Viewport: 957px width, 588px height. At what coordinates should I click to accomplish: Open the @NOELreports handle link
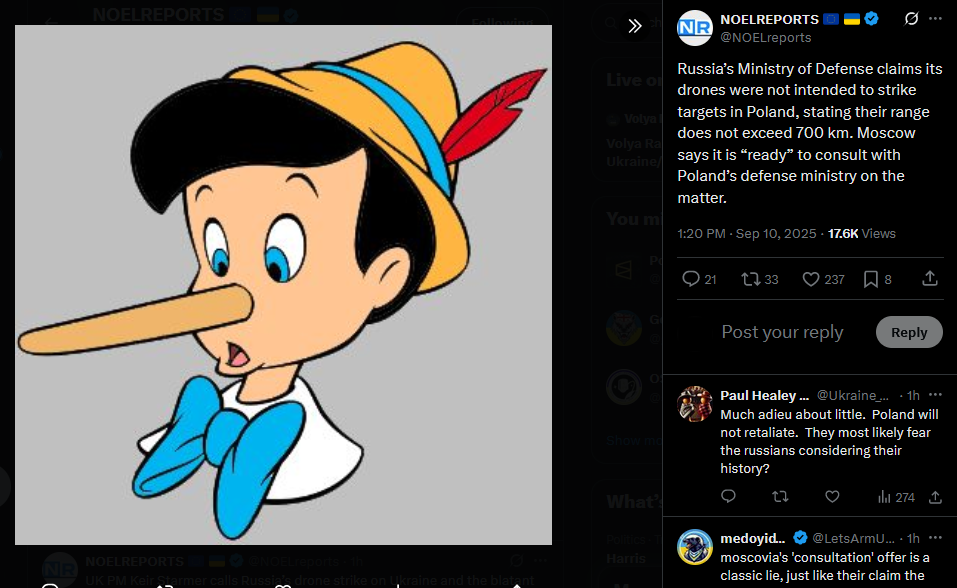point(765,38)
